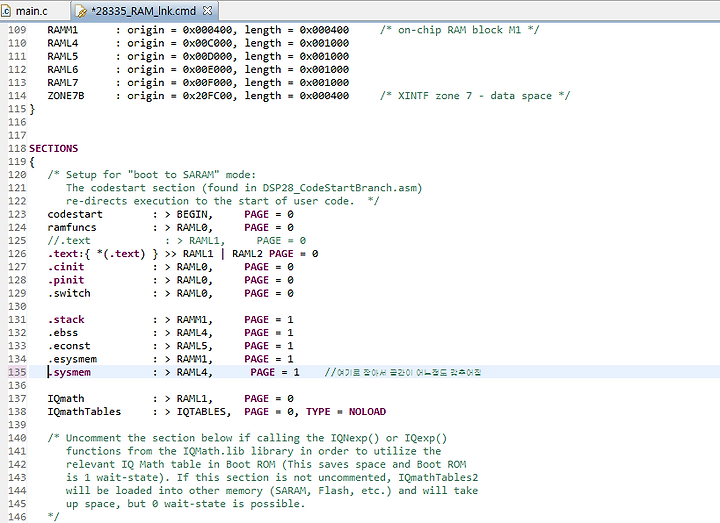Click the "Uncomment the section below" comment line
Viewport: 720px width, 523px height.
point(247,438)
